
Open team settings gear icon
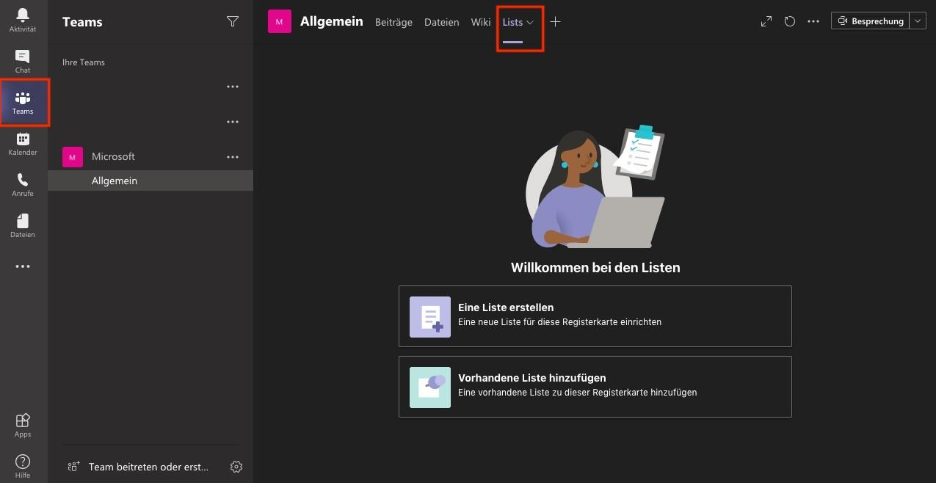coord(236,467)
